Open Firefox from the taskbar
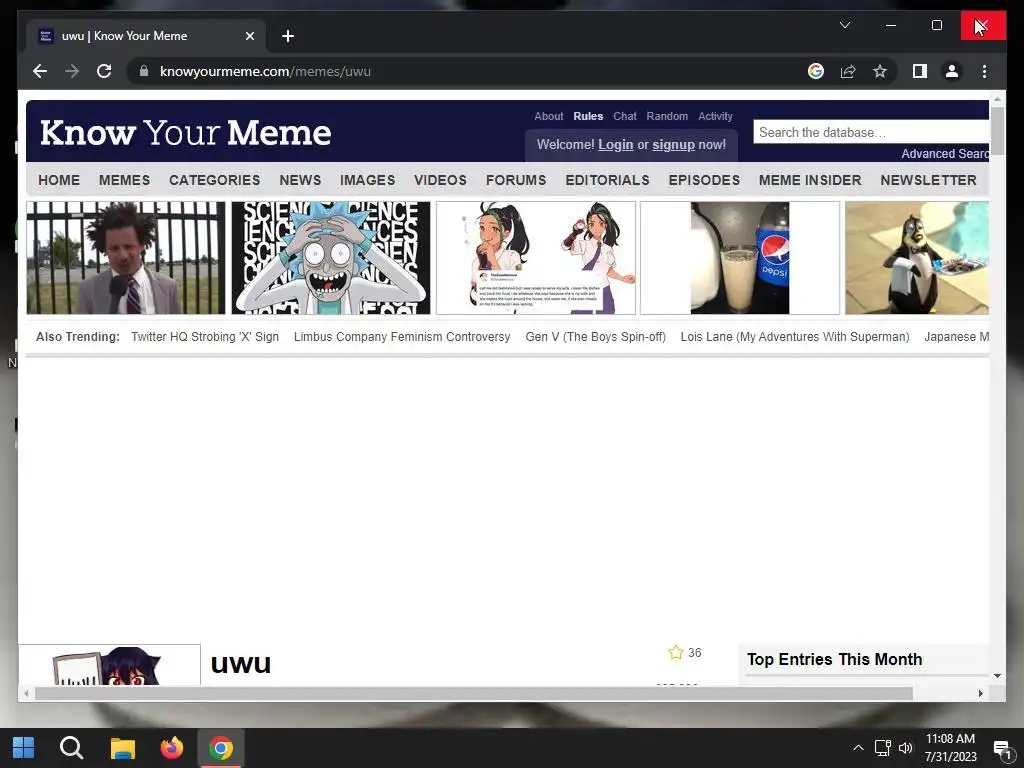Image resolution: width=1024 pixels, height=768 pixels. 172,748
